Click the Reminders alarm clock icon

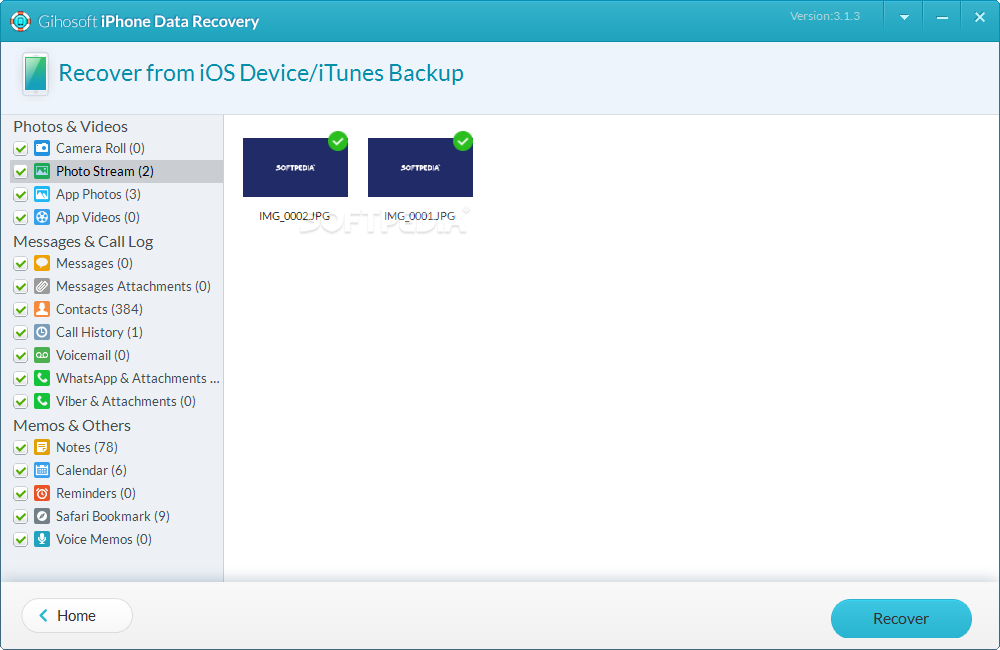point(42,493)
